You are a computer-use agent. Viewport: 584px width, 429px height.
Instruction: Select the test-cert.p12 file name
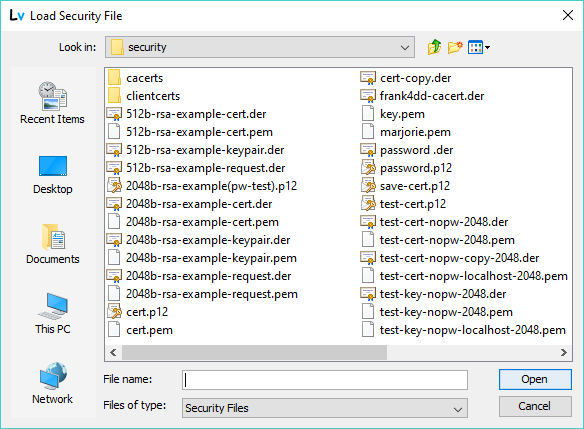413,204
